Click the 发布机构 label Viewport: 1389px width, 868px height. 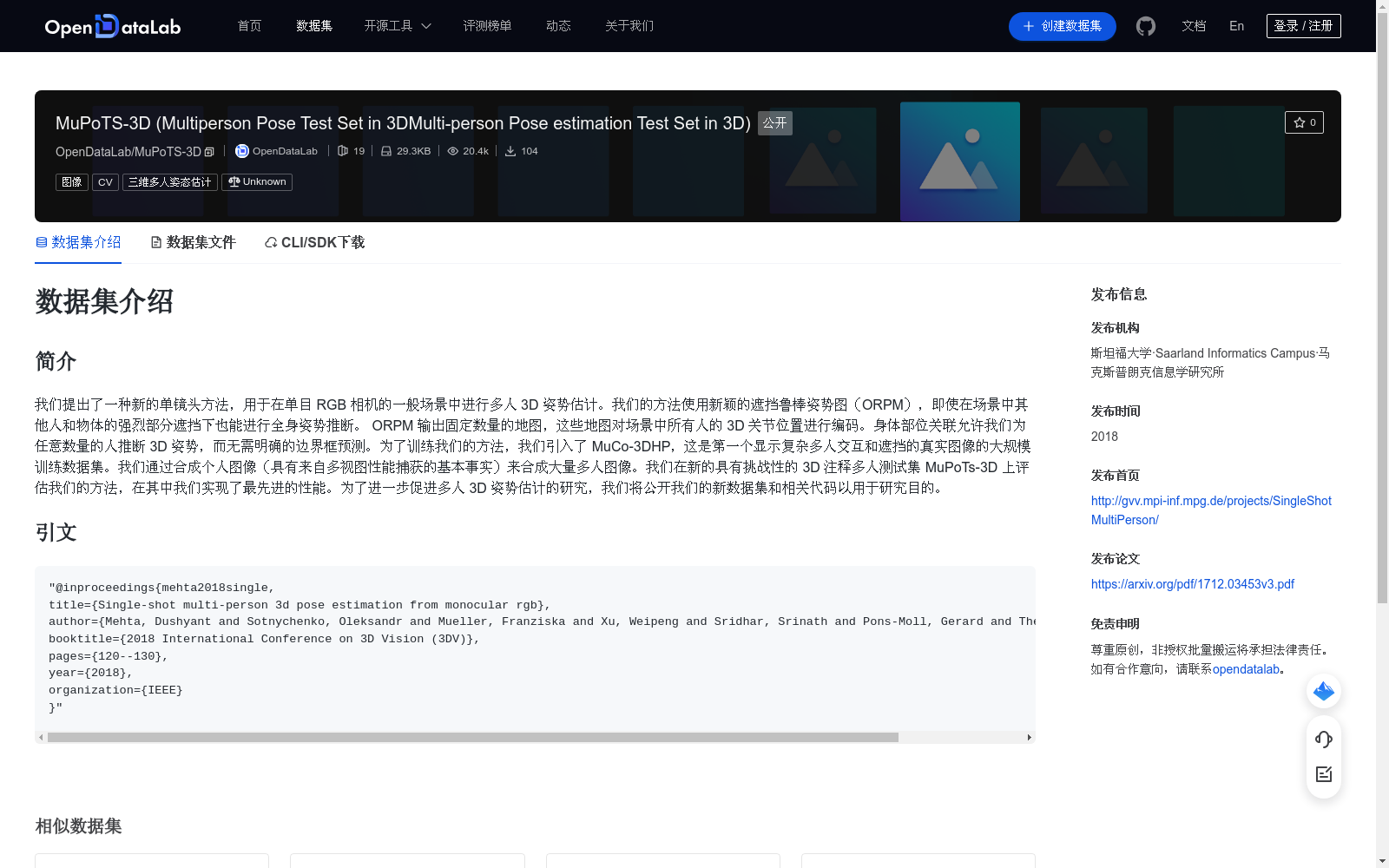pyautogui.click(x=1116, y=328)
